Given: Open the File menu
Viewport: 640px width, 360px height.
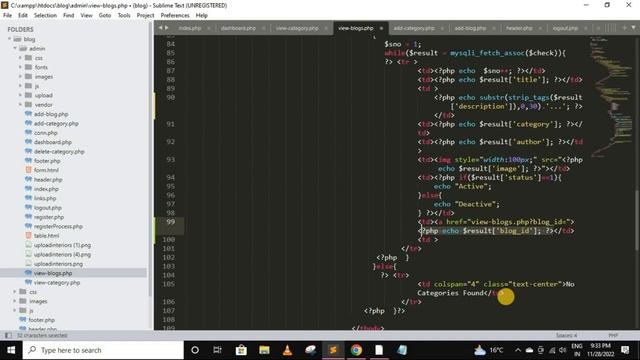Looking at the screenshot, I should coord(7,16).
